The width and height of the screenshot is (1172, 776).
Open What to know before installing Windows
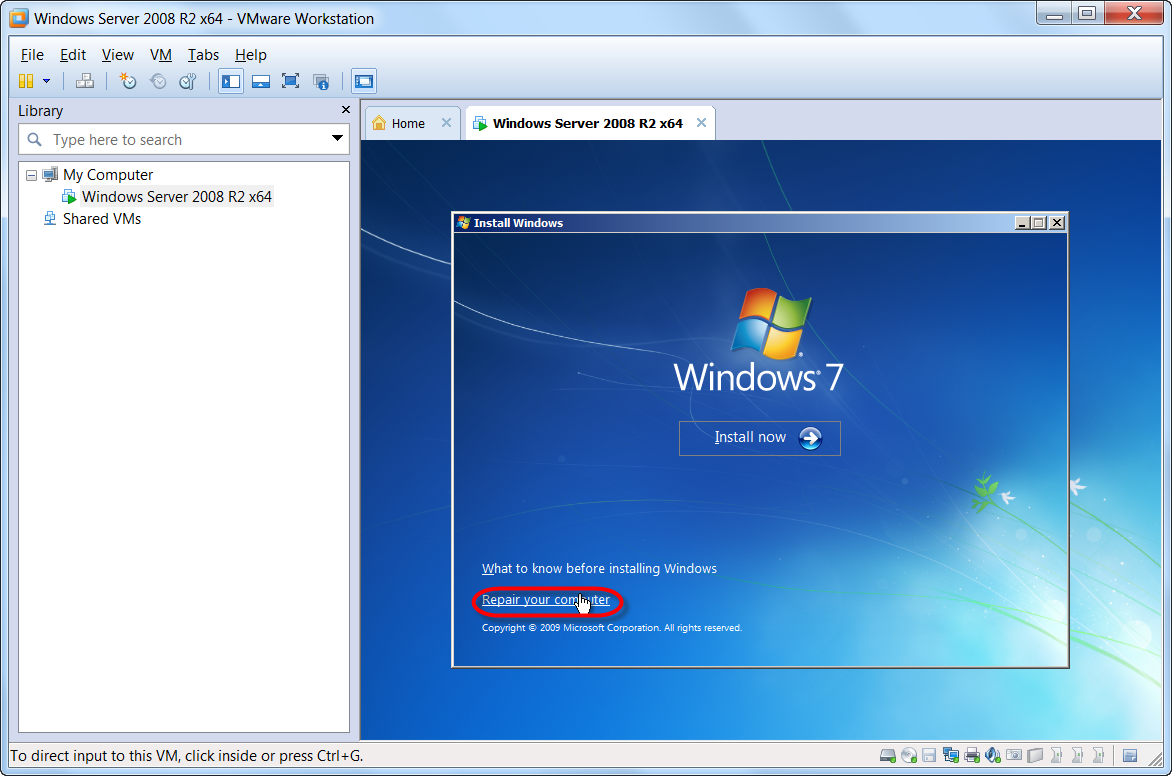pyautogui.click(x=599, y=569)
